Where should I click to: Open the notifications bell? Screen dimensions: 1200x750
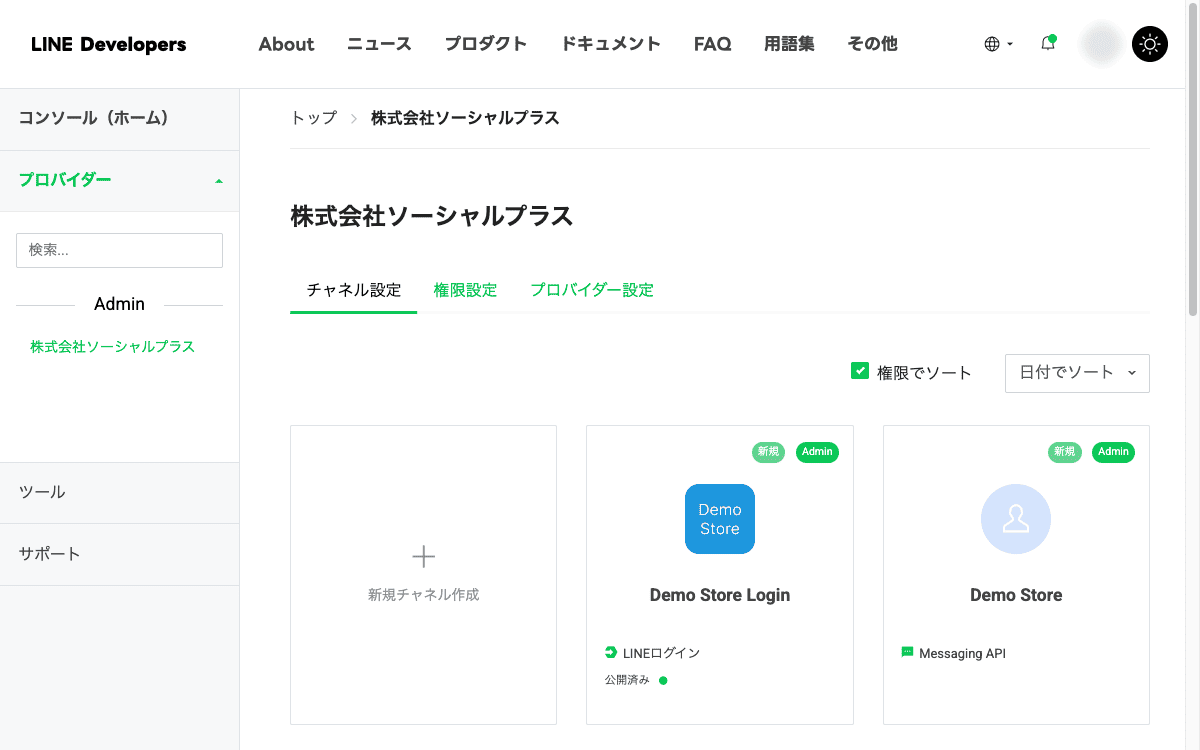tap(1048, 43)
